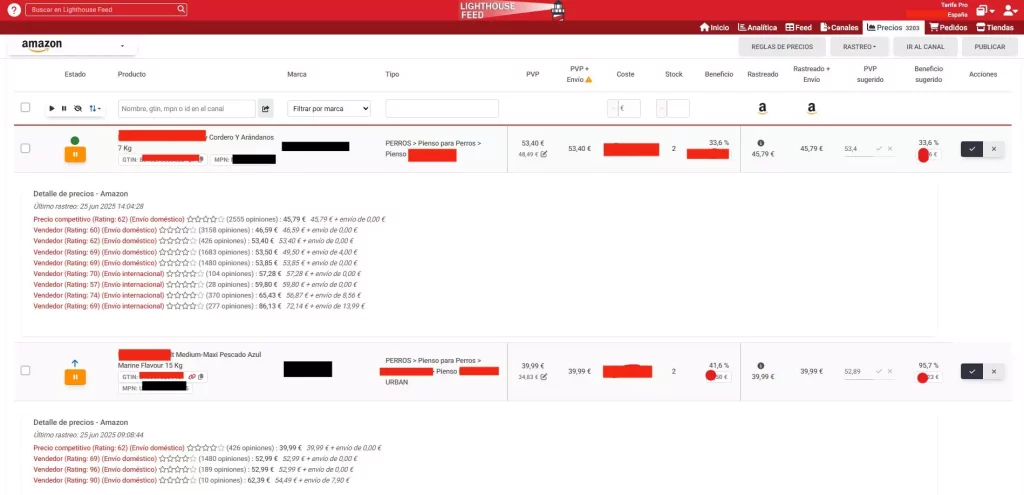Expand the RASTREO dropdown button

pos(859,47)
